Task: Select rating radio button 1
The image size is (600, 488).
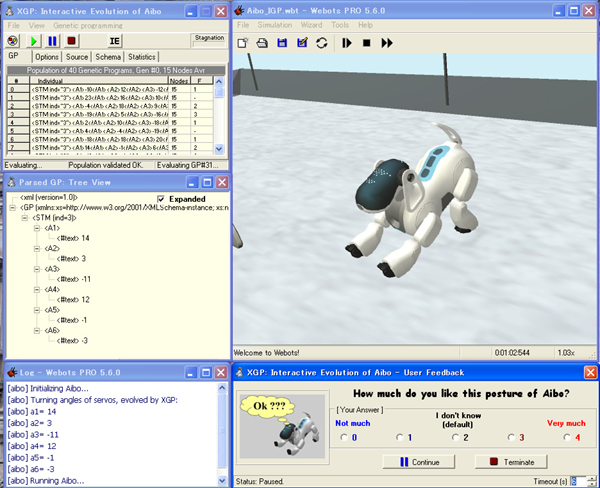Action: pos(399,437)
